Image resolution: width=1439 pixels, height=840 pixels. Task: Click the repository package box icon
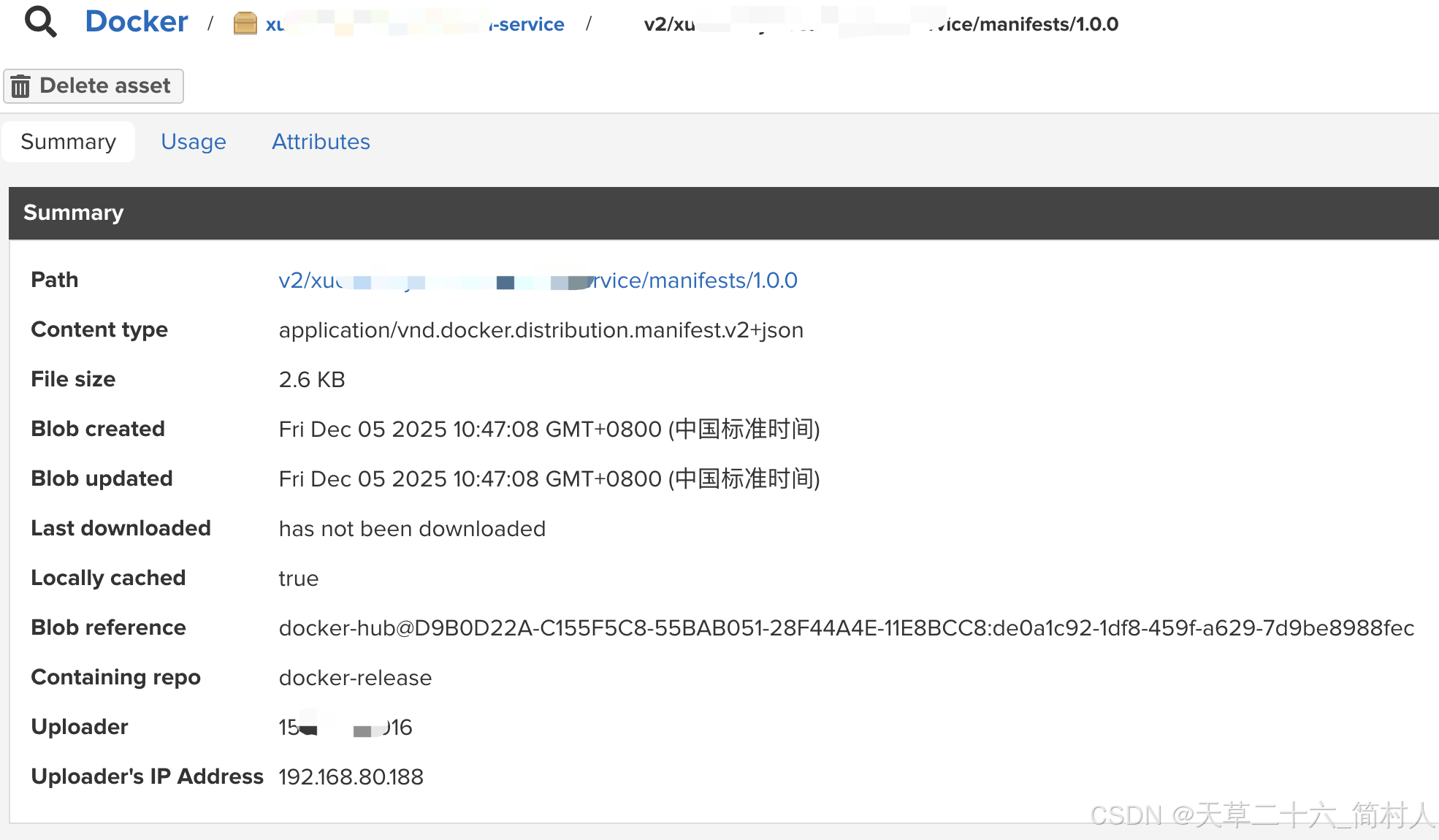245,23
